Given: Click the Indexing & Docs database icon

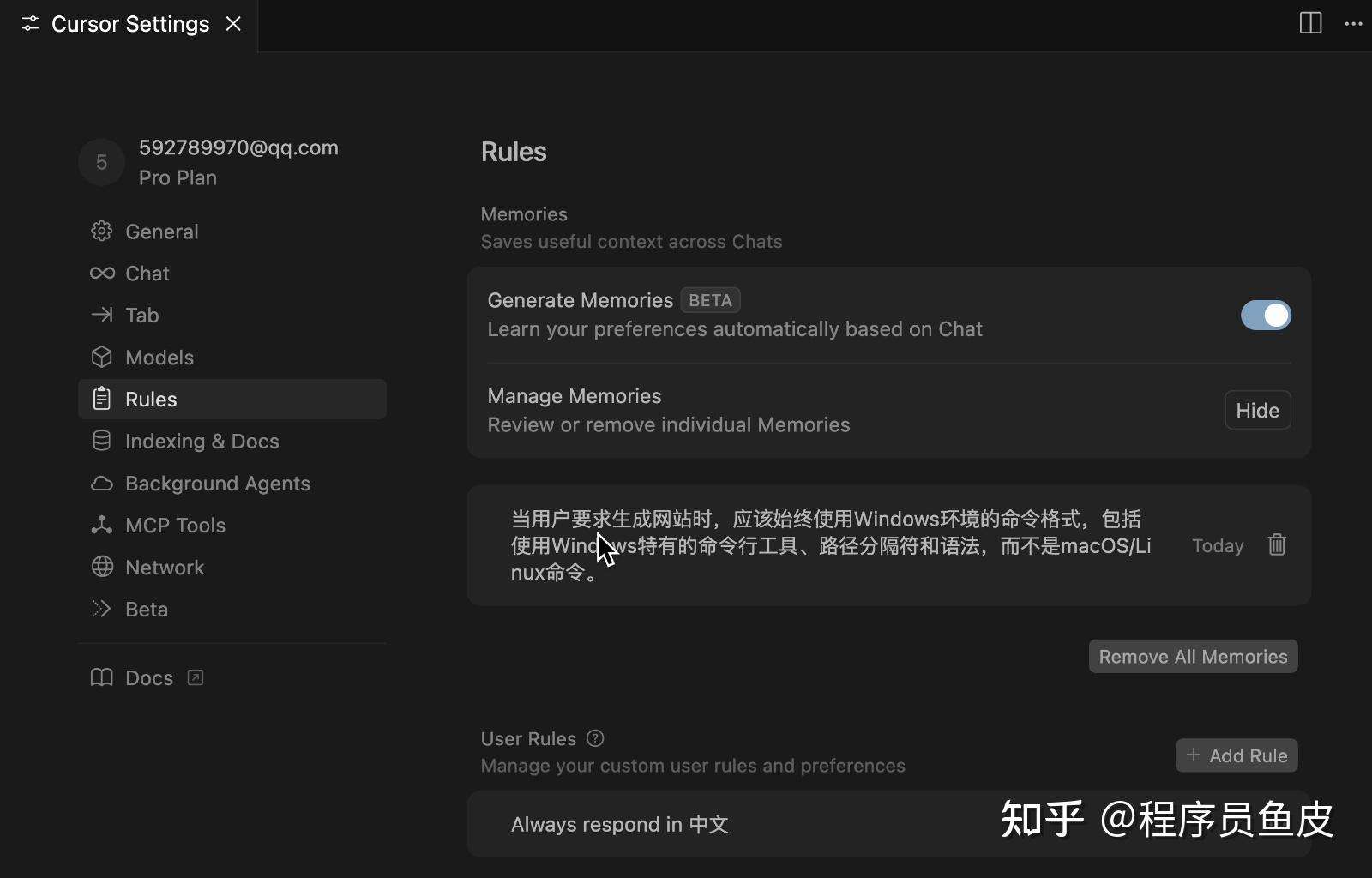Looking at the screenshot, I should point(102,441).
